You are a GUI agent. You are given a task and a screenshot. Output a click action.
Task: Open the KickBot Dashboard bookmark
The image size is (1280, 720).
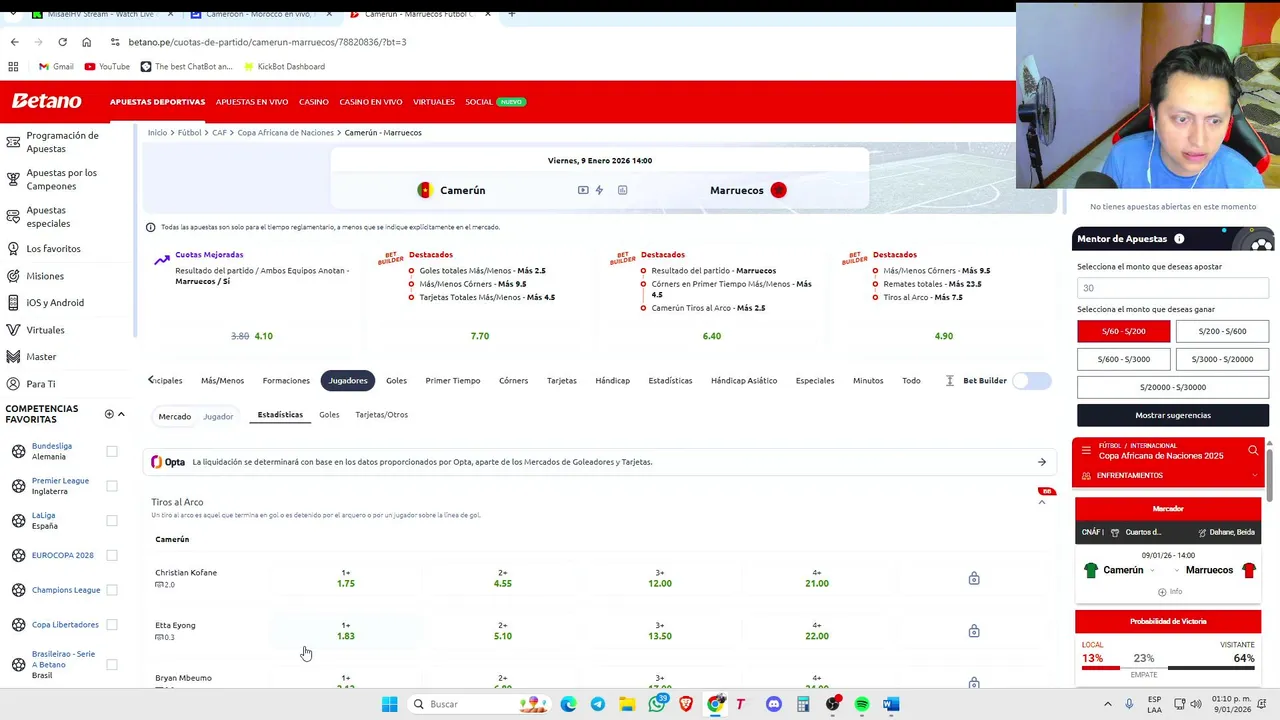[x=283, y=66]
